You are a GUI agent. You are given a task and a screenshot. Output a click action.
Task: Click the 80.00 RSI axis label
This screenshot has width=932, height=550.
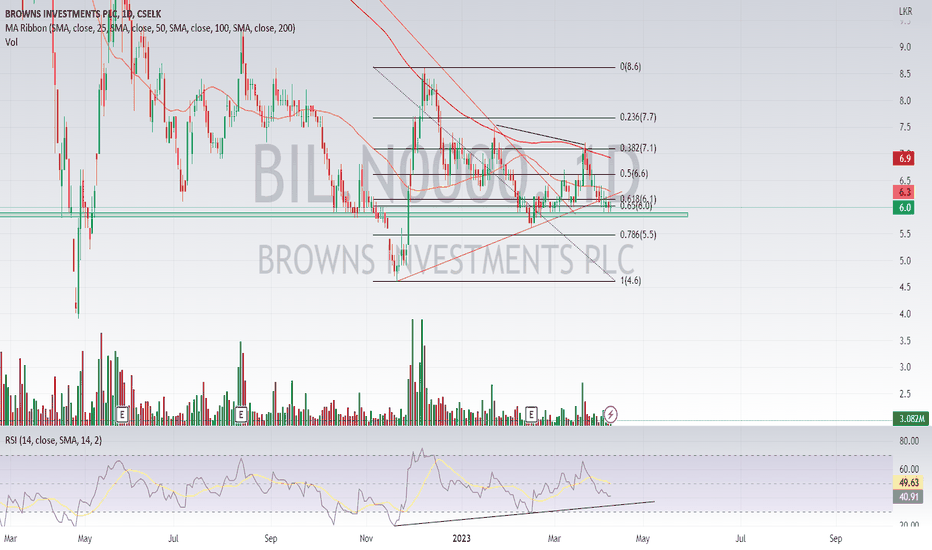(909, 441)
